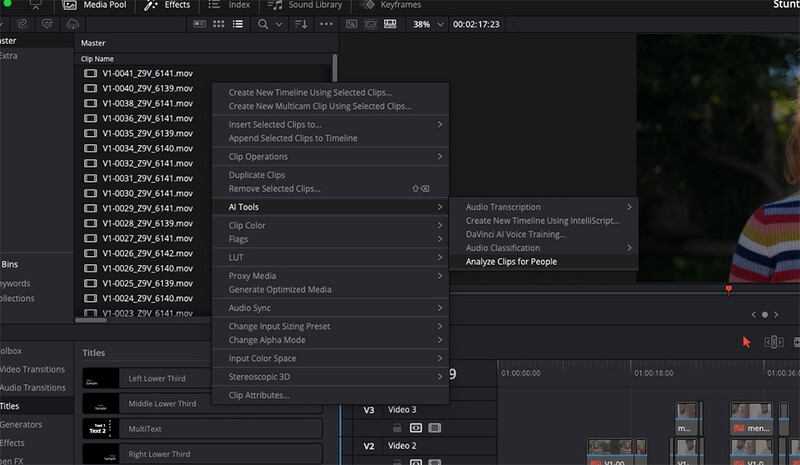Click the Right Lower Third title preset
This screenshot has width=800, height=465.
(x=203, y=454)
